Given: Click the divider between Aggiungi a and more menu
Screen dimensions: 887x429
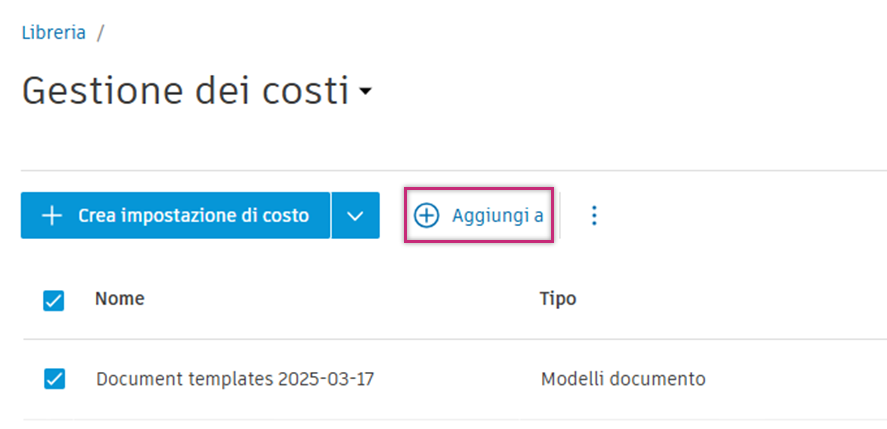Looking at the screenshot, I should pos(560,215).
